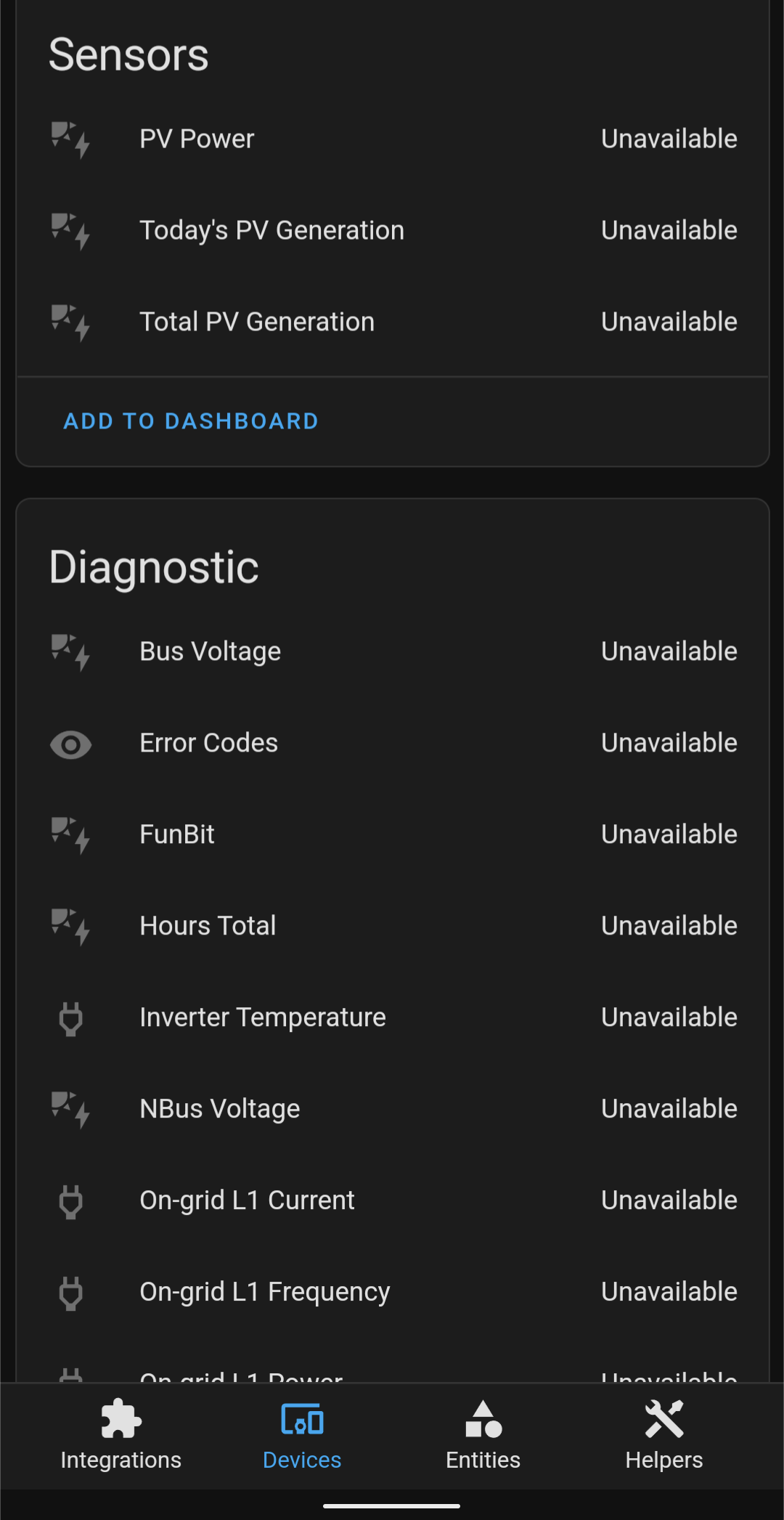
Task: Tap the Bus Voltage flash icon
Action: [70, 651]
